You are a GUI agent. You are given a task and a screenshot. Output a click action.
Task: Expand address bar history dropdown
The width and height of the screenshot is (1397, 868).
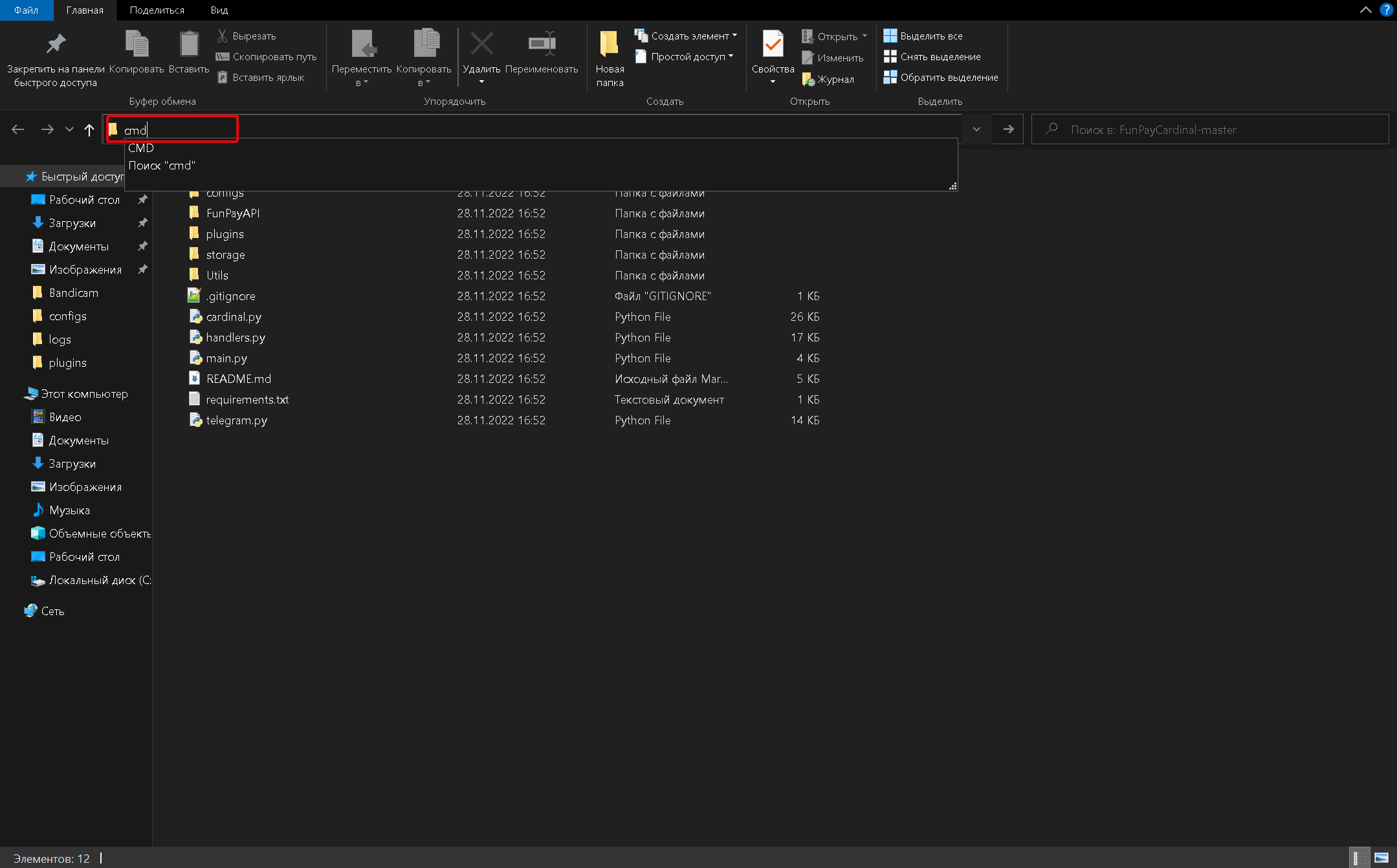click(x=976, y=129)
